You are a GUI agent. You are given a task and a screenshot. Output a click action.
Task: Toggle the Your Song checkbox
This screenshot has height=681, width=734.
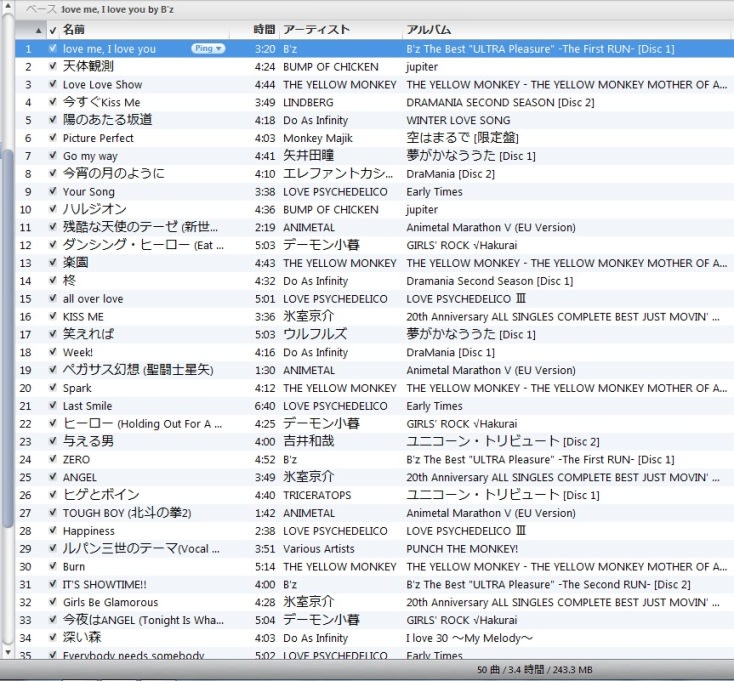[x=53, y=191]
